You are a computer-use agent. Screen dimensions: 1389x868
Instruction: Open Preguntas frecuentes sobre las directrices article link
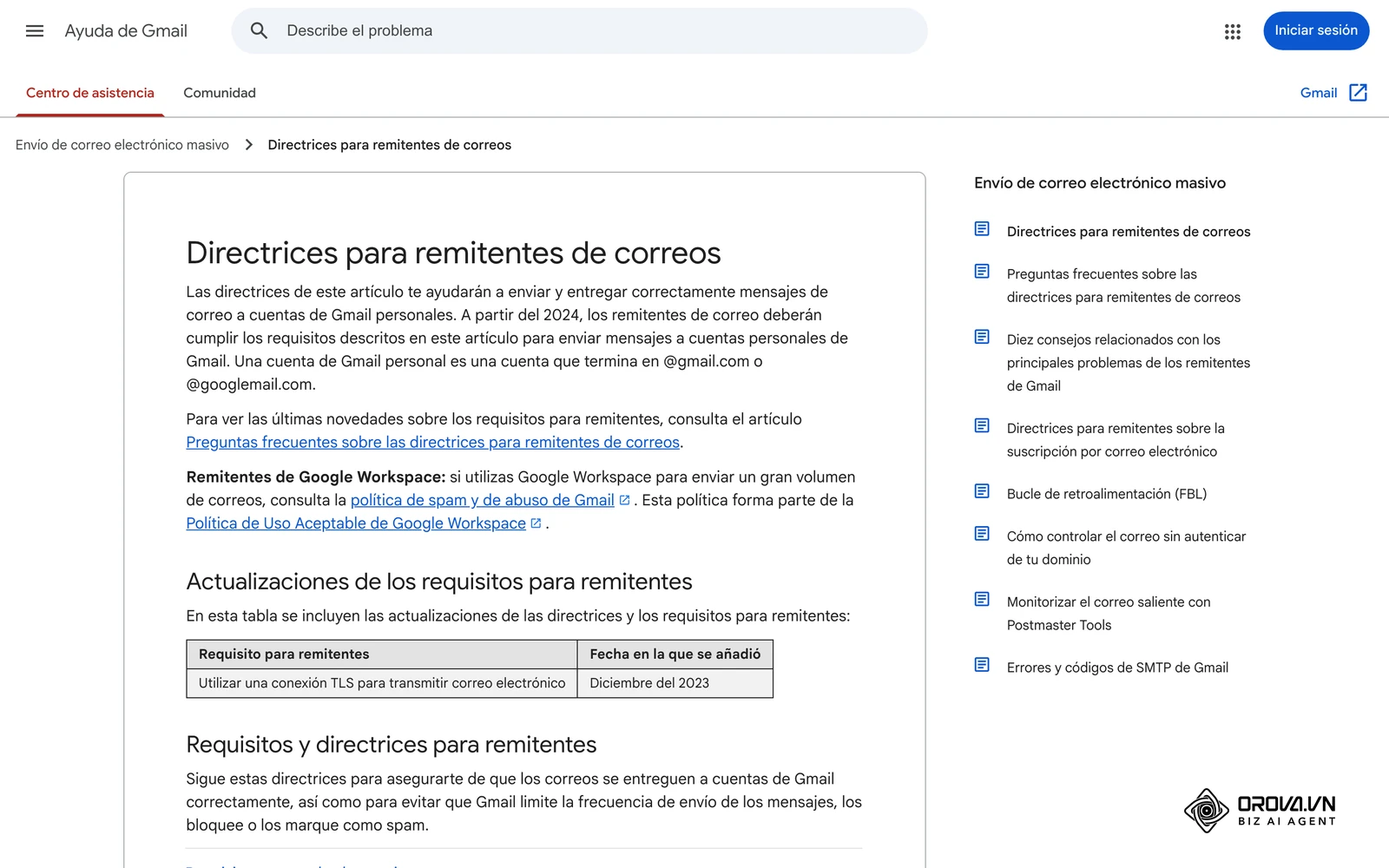tap(432, 443)
